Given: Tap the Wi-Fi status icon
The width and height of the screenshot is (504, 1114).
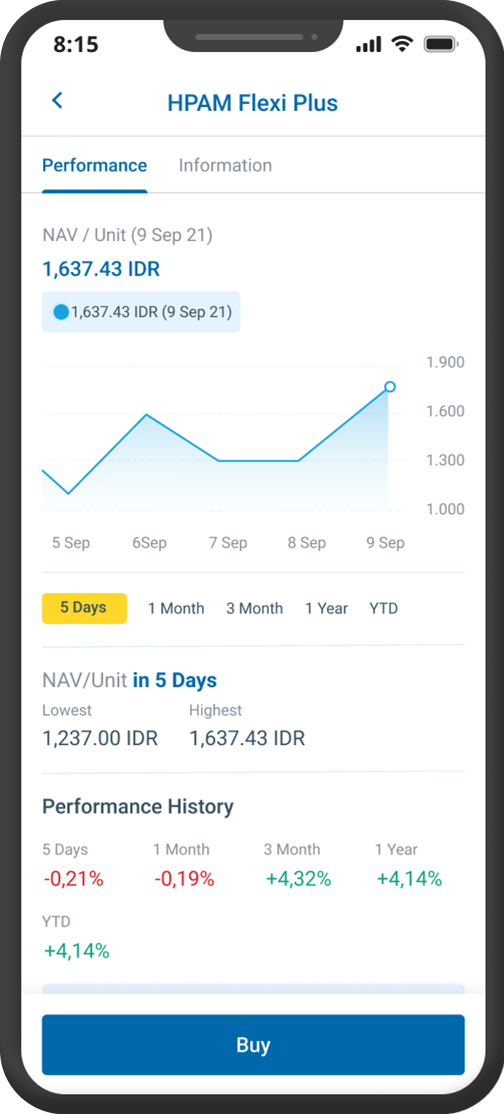Looking at the screenshot, I should coord(402,44).
